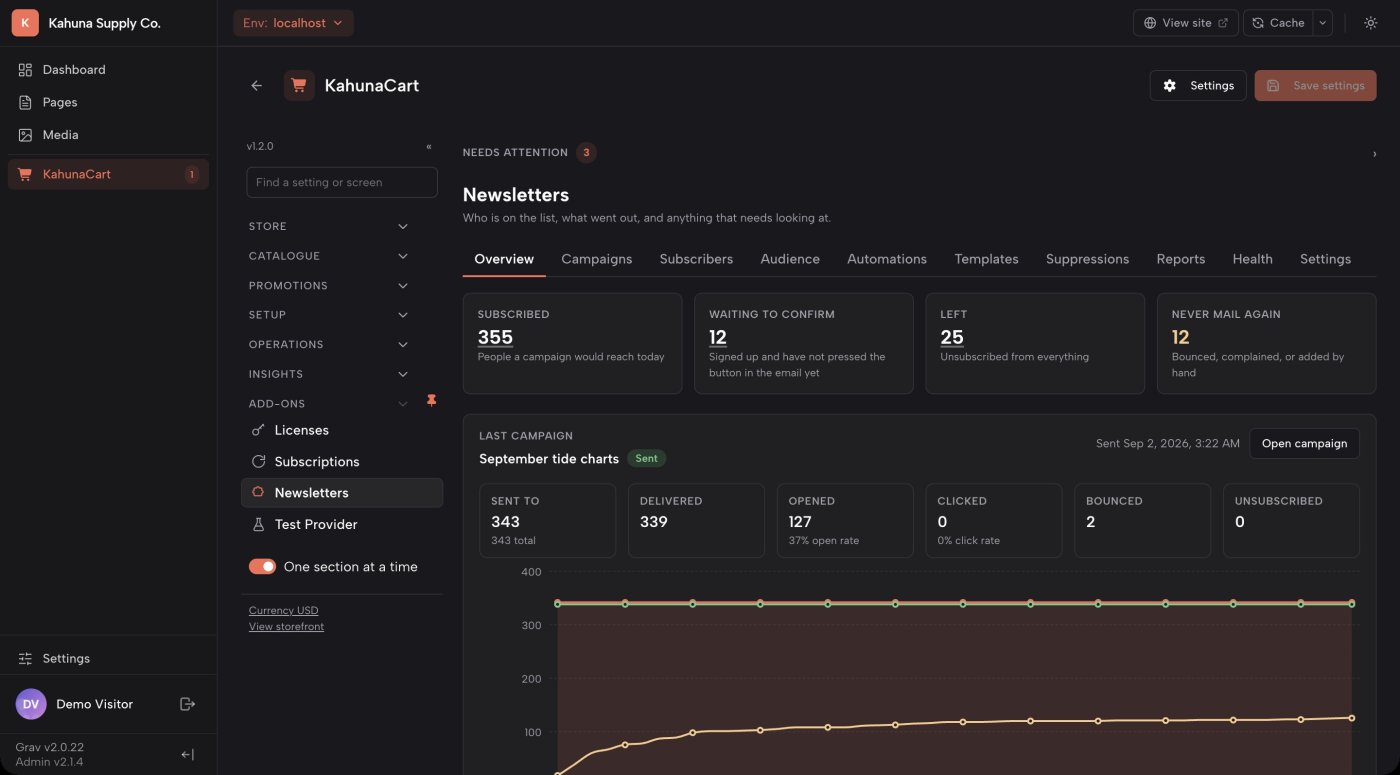
Task: Click the Kahuna Supply Co. K logo
Action: (25, 23)
